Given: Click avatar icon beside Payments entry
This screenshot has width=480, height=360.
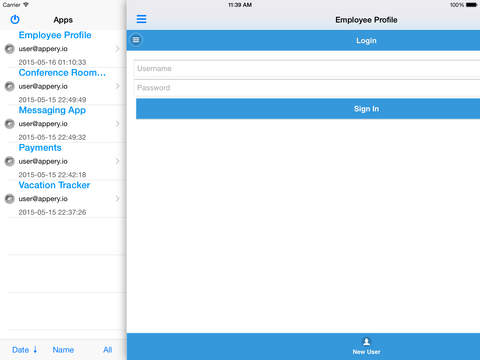Looking at the screenshot, I should click(x=10, y=161).
